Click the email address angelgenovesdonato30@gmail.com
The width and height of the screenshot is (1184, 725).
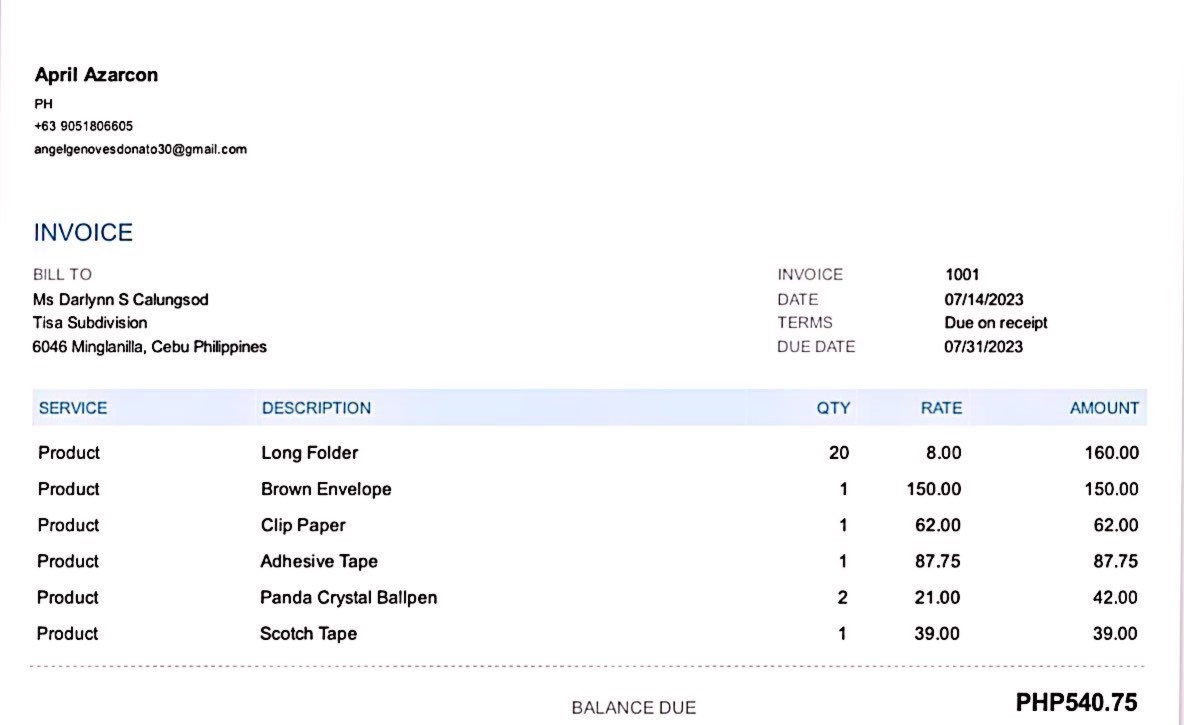pyautogui.click(x=140, y=149)
